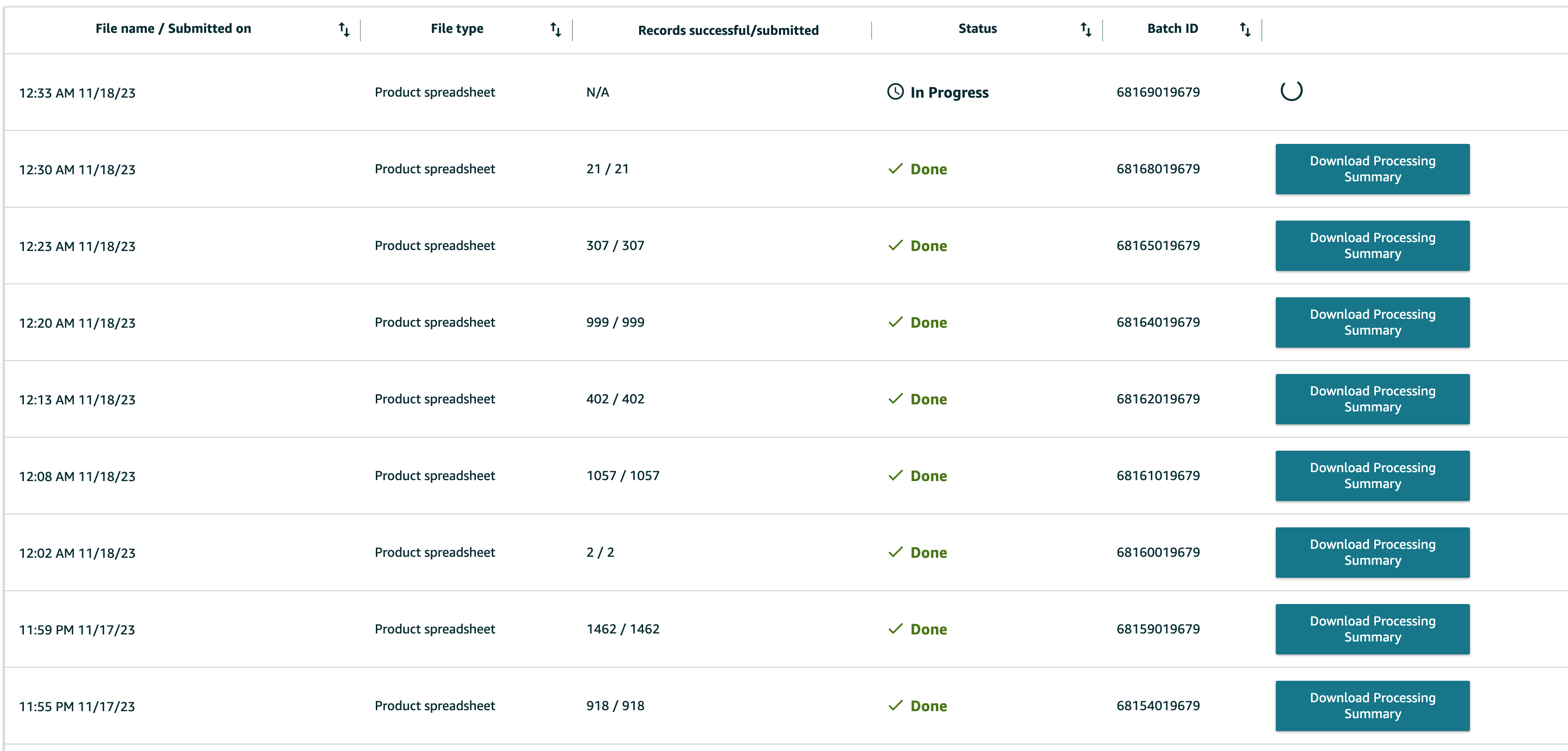Click the File type column header

point(456,28)
